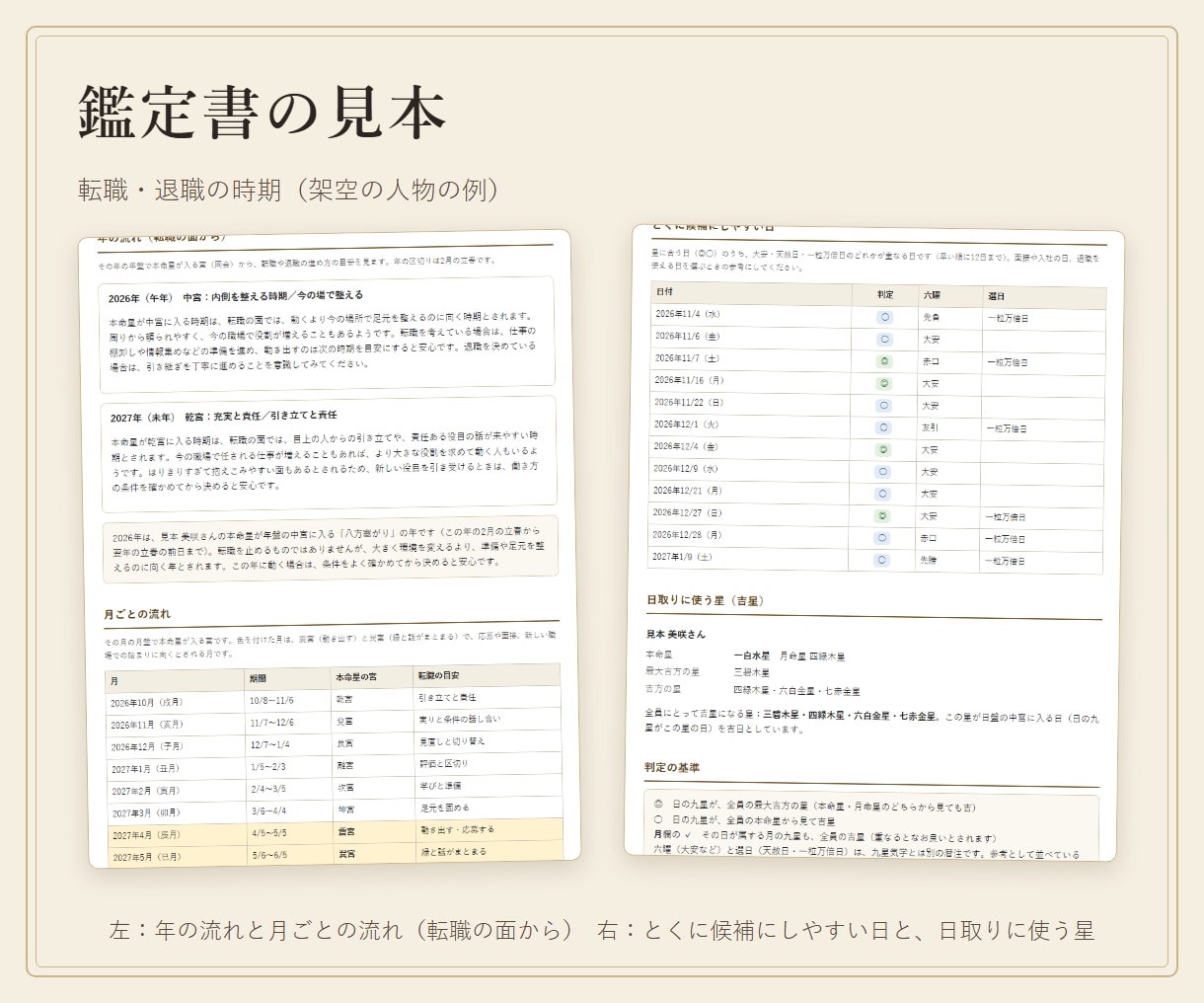Click the cell '実りと条件の話し合い'
1204x1003 pixels.
click(459, 720)
